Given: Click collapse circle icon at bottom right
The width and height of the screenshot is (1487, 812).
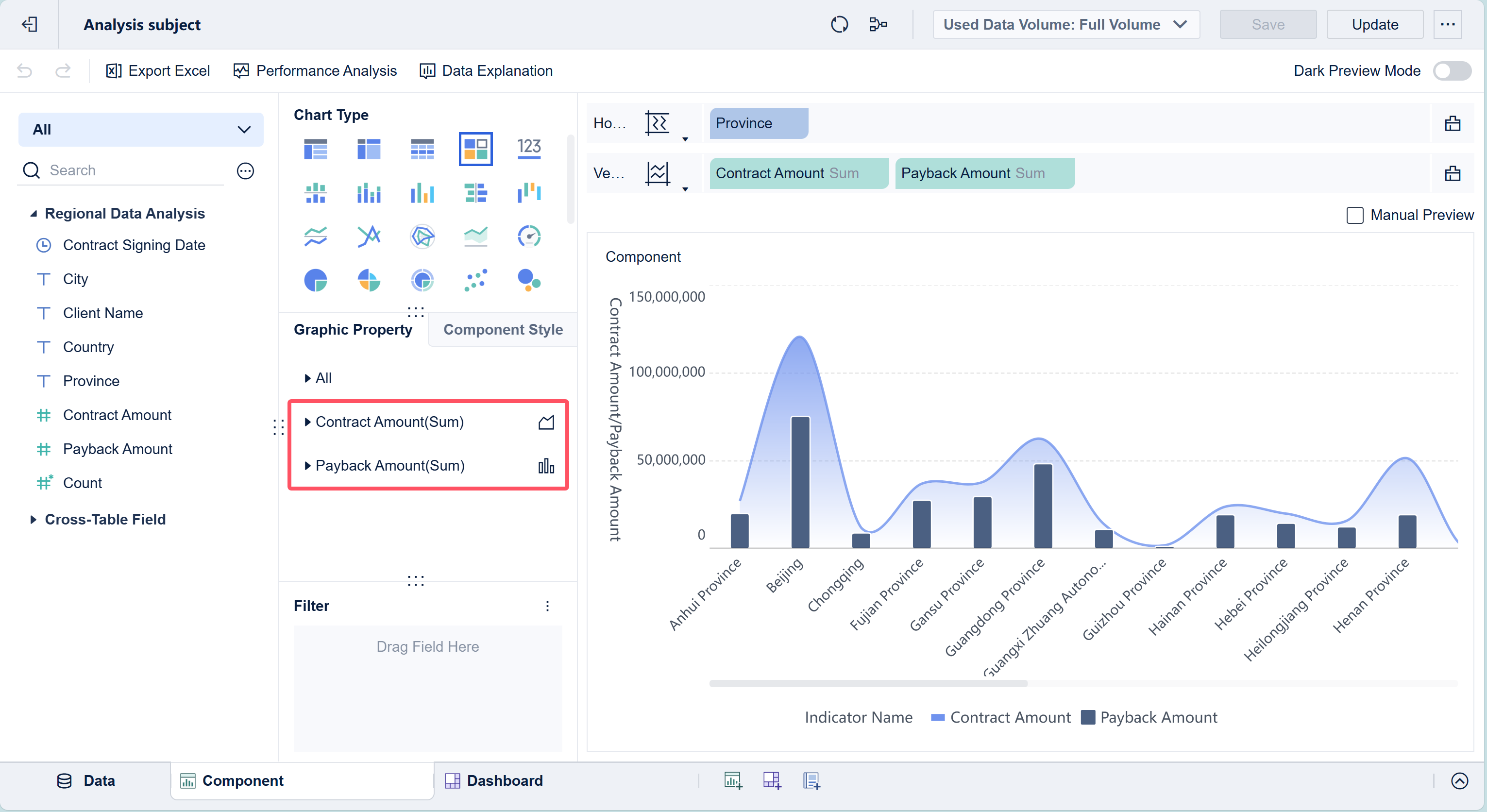Looking at the screenshot, I should pyautogui.click(x=1459, y=780).
